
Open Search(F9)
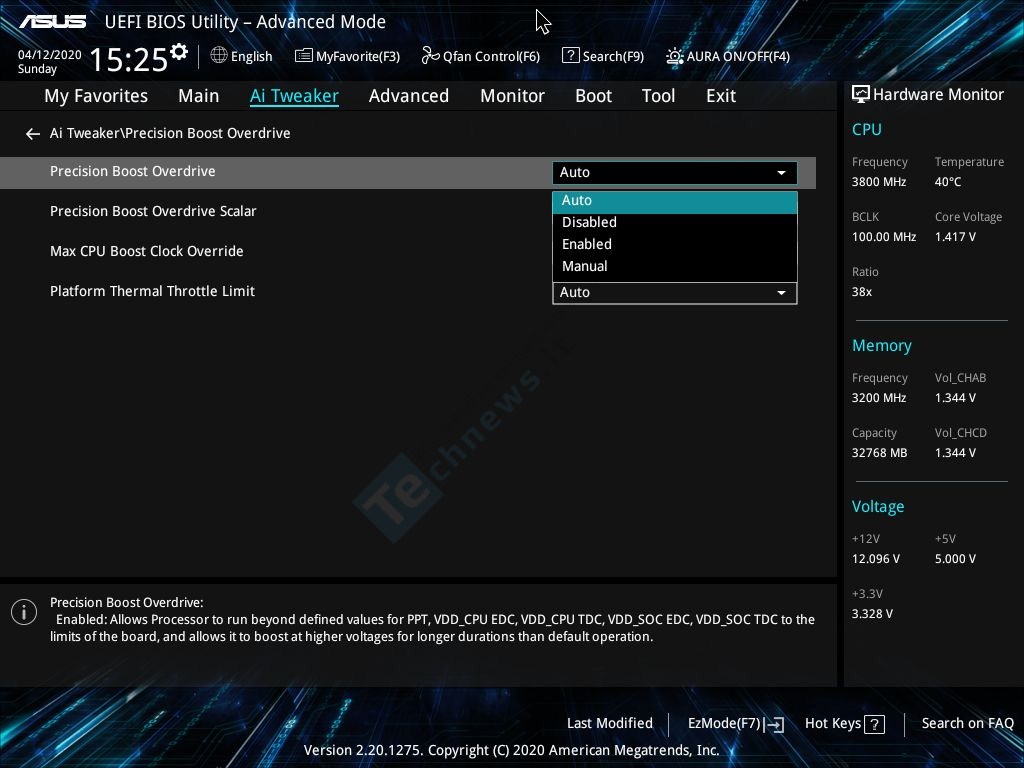tap(603, 56)
